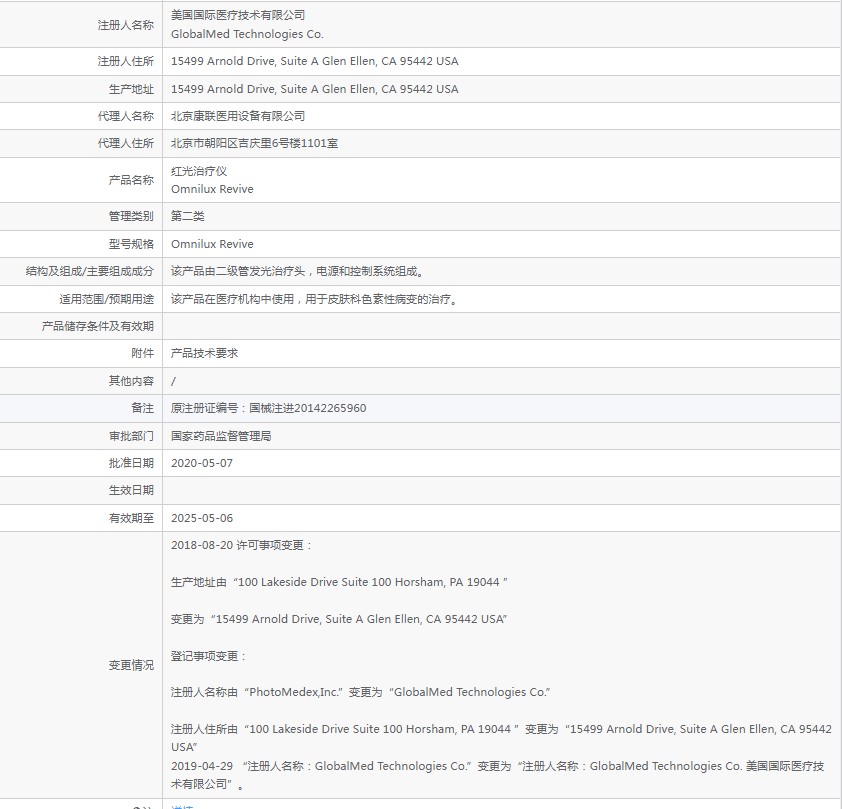This screenshot has height=809, width=842.
Task: Click the 注册人住所 row label
Action: (126, 61)
